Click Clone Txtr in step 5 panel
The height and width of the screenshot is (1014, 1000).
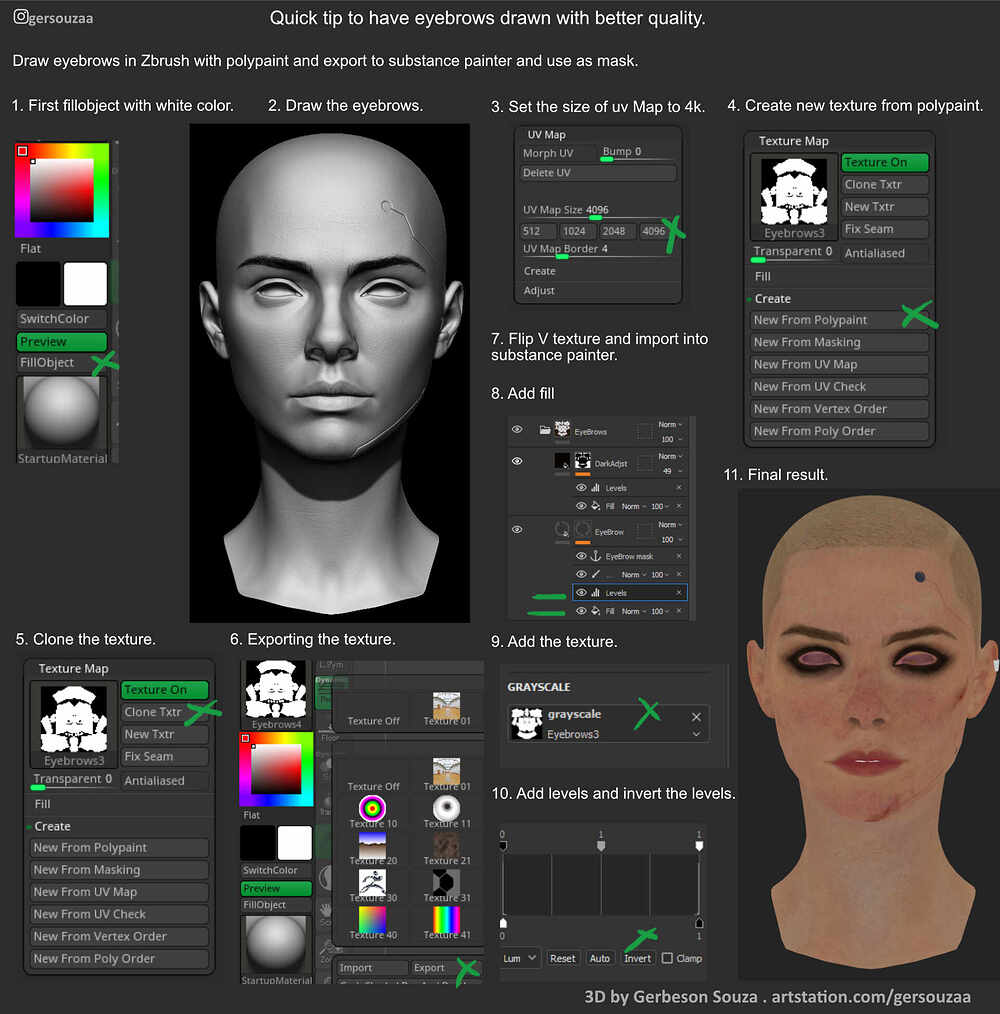(x=165, y=712)
